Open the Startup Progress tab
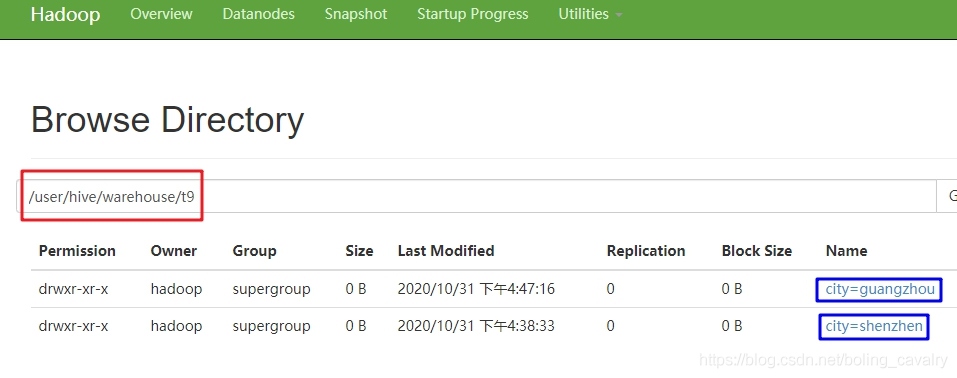The image size is (957, 378). click(472, 14)
